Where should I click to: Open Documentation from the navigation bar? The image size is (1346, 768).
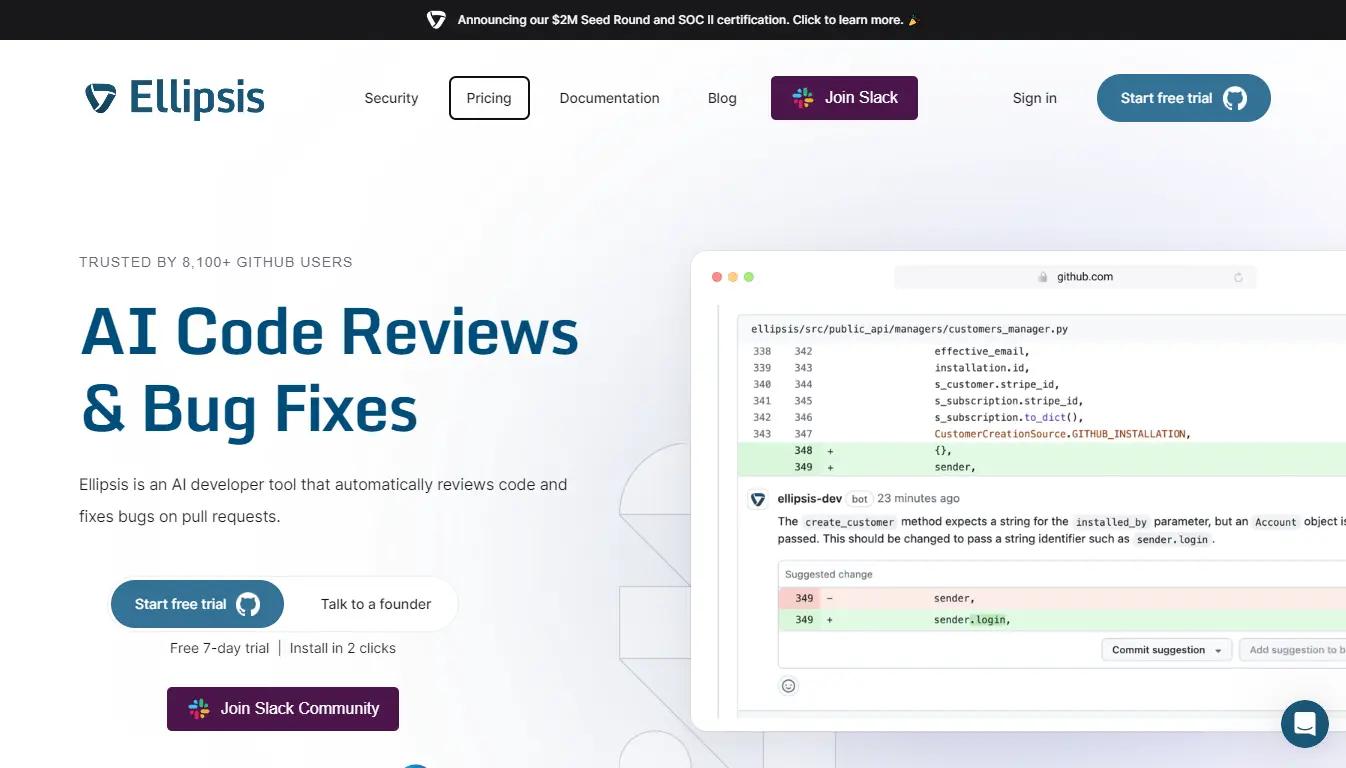[x=609, y=98]
